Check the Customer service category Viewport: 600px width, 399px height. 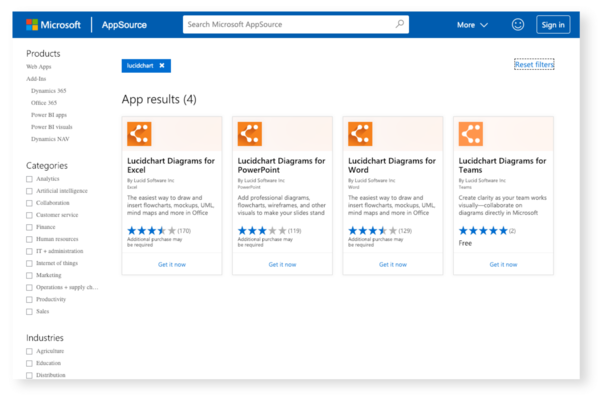click(x=29, y=215)
